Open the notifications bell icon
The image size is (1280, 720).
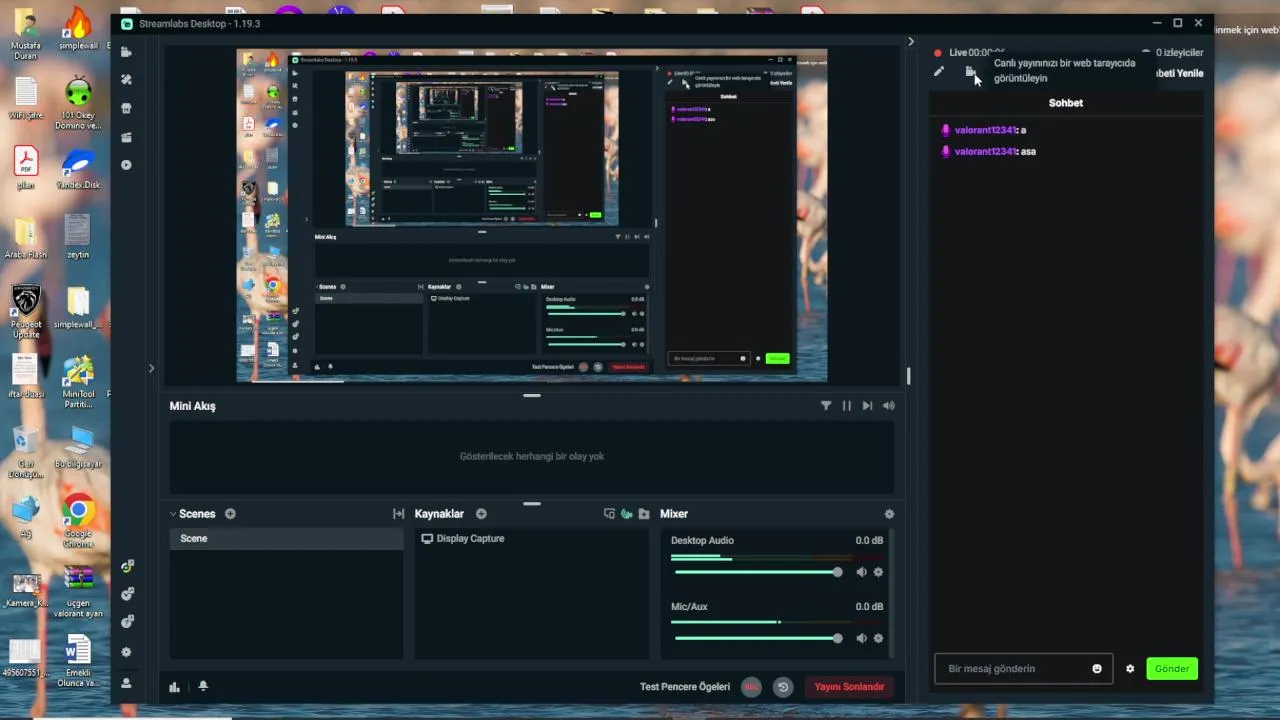(x=203, y=686)
